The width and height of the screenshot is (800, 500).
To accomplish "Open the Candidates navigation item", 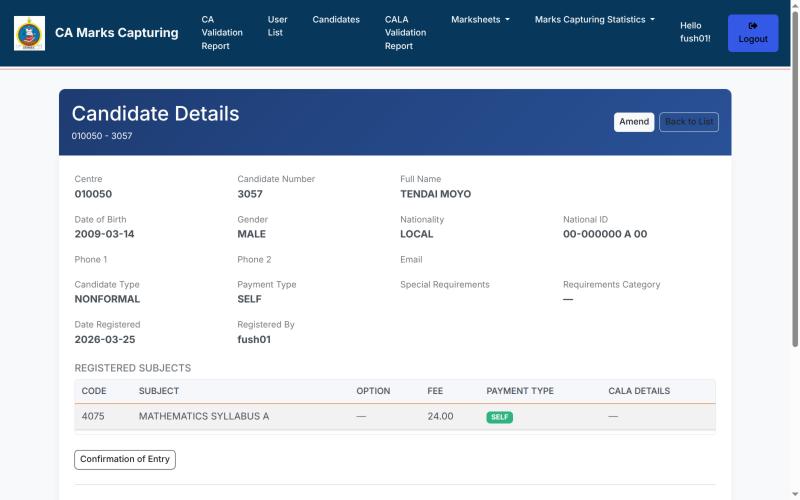I will point(336,19).
